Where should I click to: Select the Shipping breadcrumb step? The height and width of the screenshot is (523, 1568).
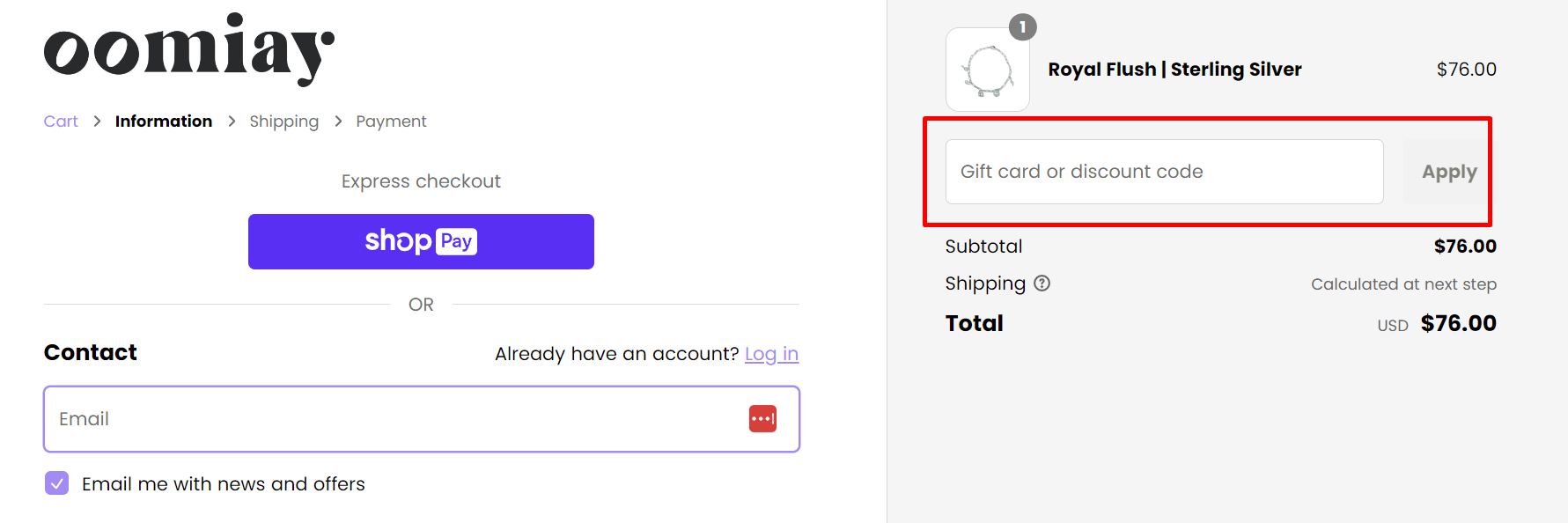(x=283, y=122)
